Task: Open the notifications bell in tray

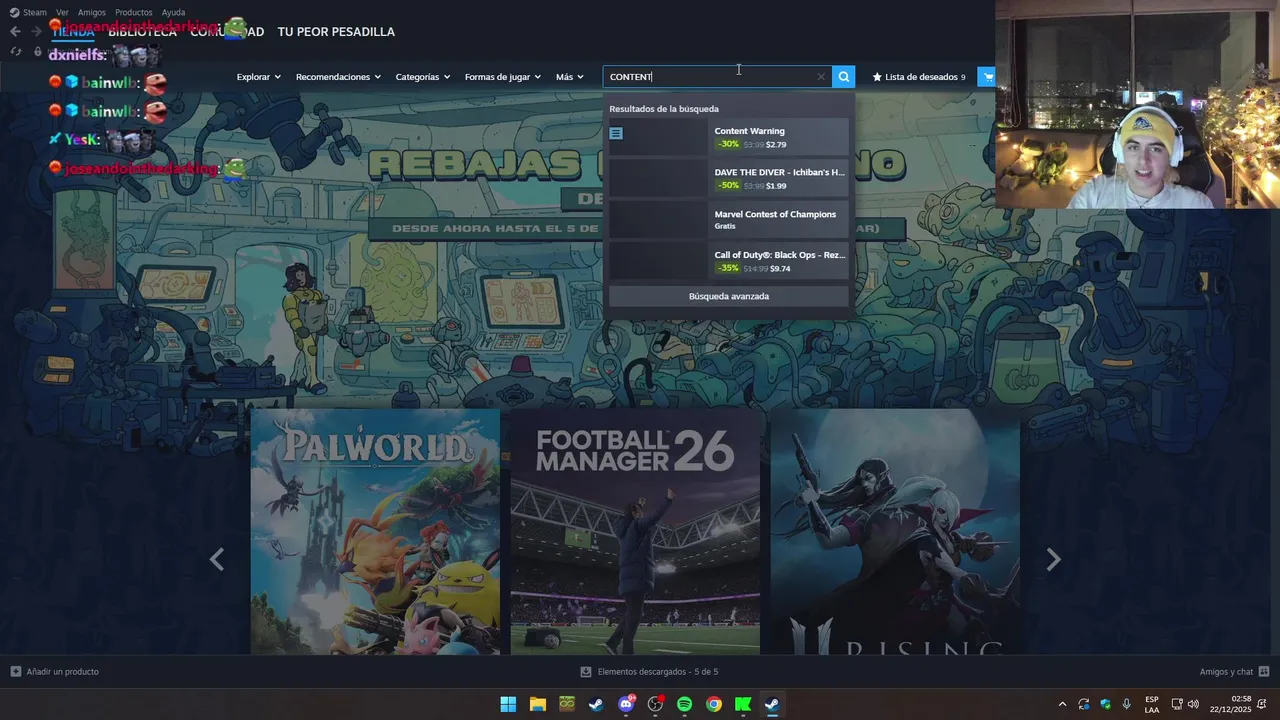Action: 1263,704
